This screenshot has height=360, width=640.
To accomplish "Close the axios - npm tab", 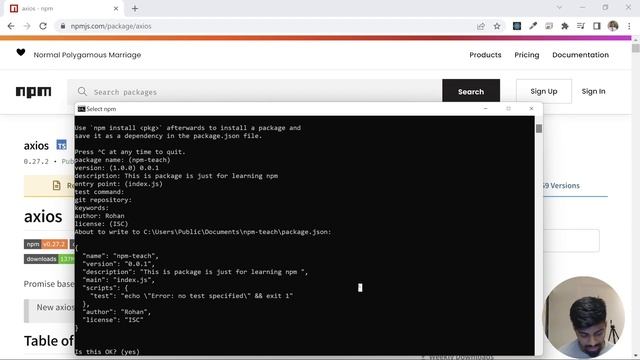I will coord(116,8).
